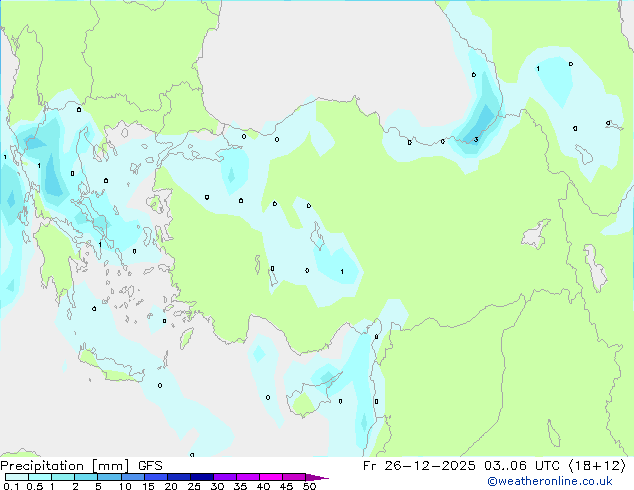Select the over-50 mm arrow tip of legend
The image size is (634, 490).
(317, 477)
